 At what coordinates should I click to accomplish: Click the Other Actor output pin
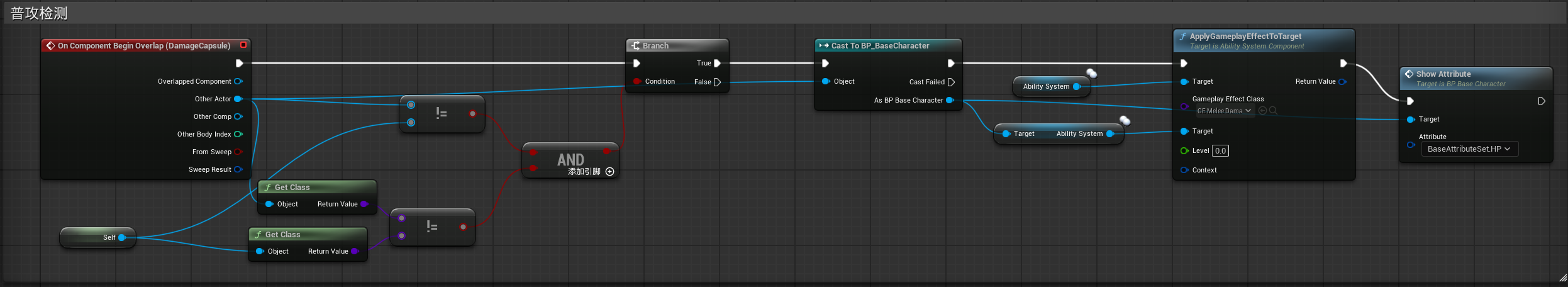pyautogui.click(x=238, y=99)
